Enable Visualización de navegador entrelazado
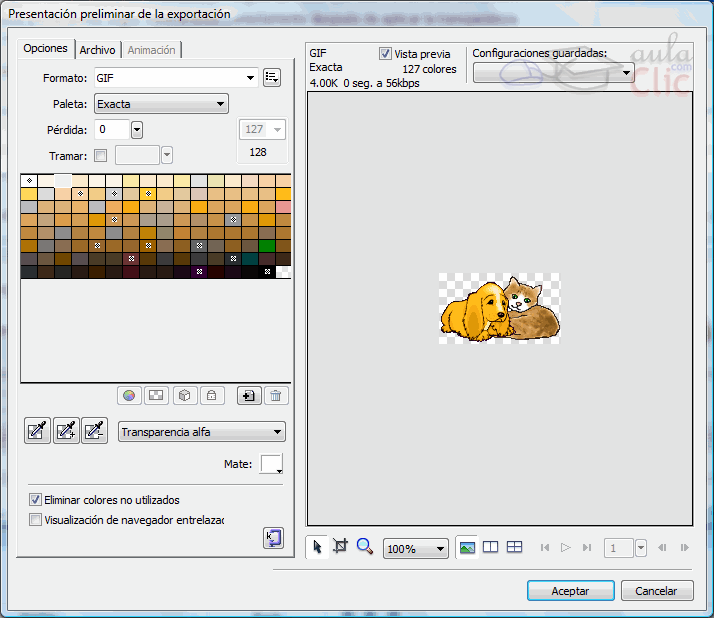The height and width of the screenshot is (618, 714). pyautogui.click(x=36, y=519)
